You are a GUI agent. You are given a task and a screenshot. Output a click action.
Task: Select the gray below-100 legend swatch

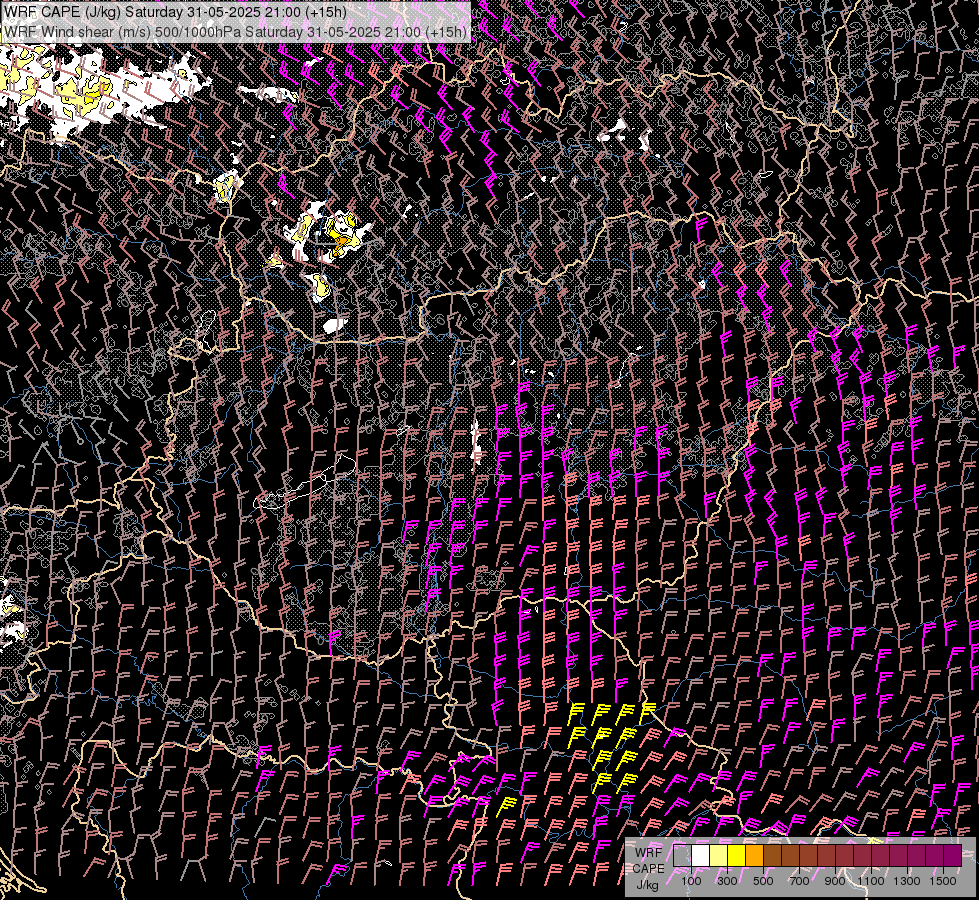(682, 855)
